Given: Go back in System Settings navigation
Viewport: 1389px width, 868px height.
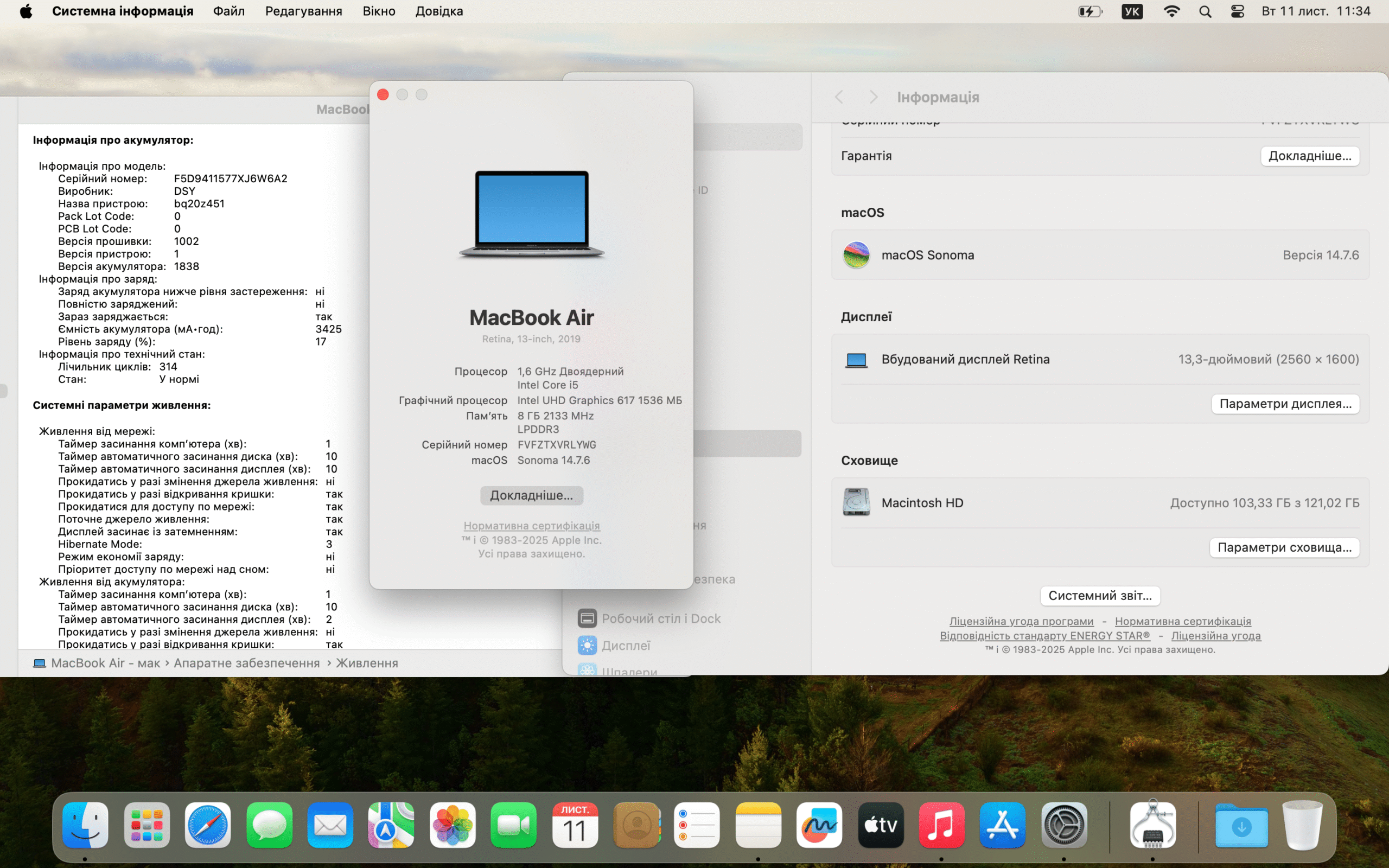Looking at the screenshot, I should 839,97.
